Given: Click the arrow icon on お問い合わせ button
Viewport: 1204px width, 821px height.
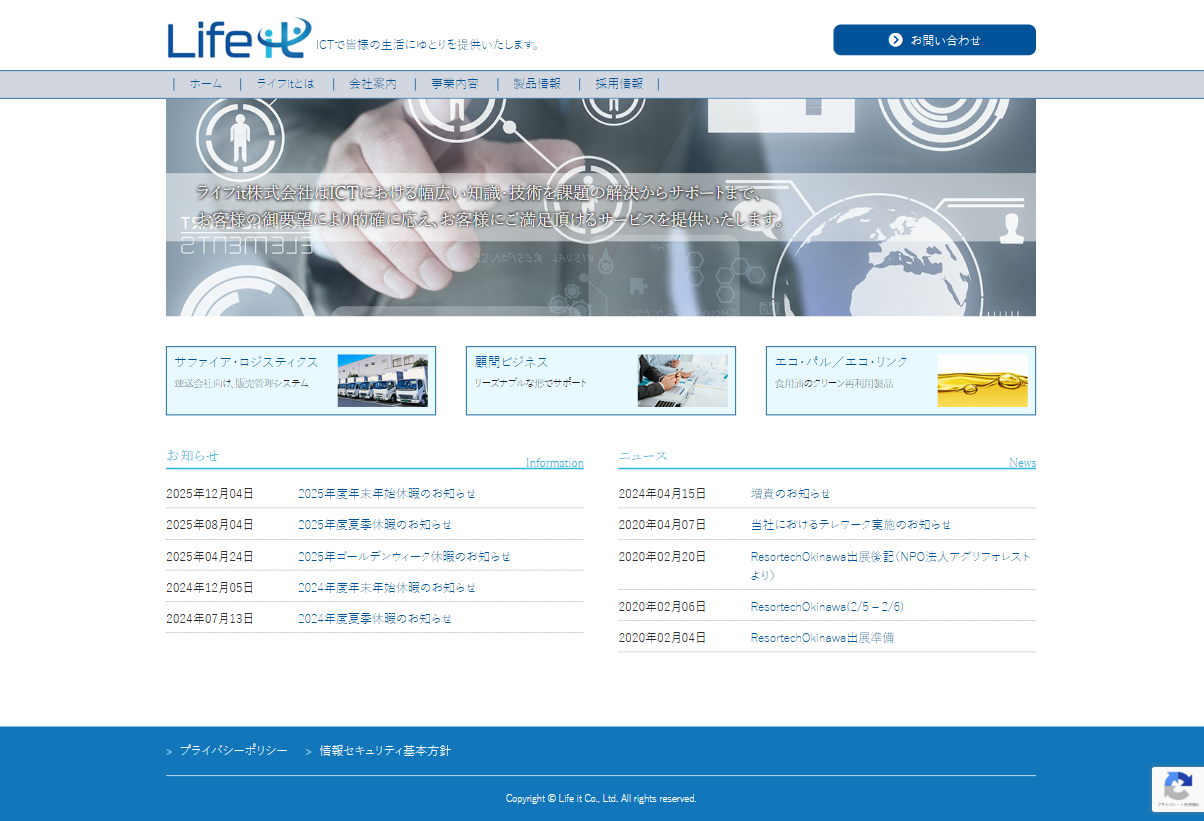Looking at the screenshot, I should click(893, 40).
